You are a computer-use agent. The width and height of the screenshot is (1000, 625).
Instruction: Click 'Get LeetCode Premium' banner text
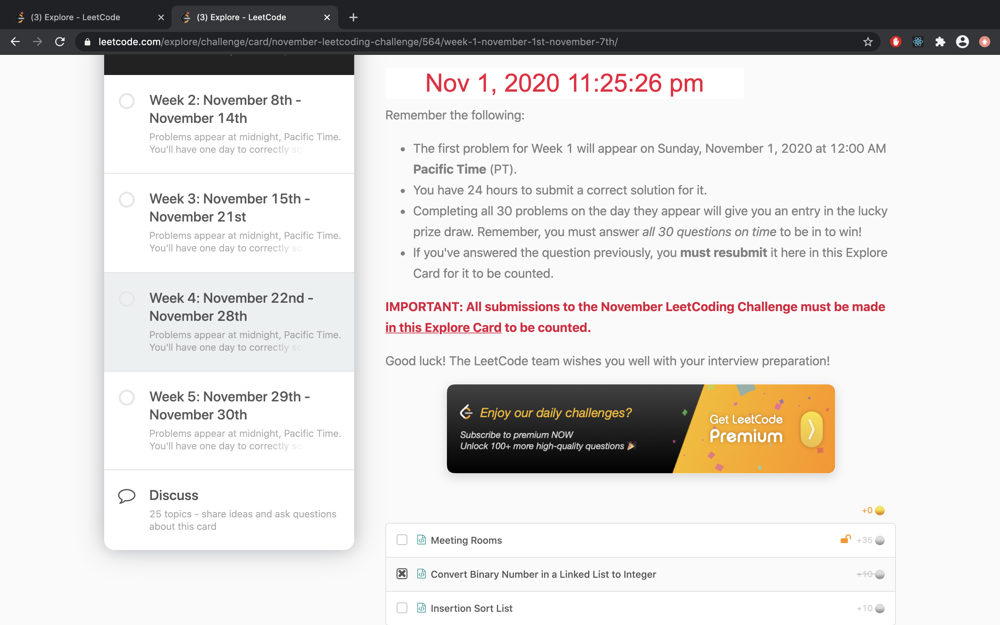pos(746,429)
